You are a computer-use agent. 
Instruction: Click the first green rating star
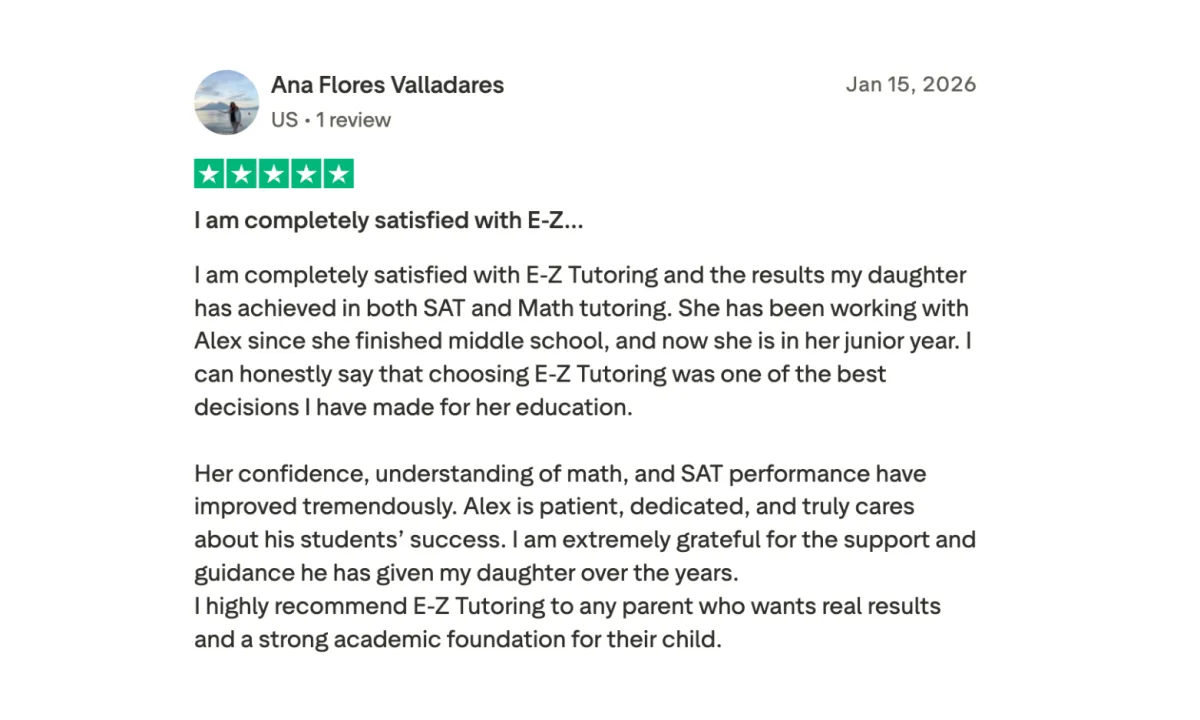[x=209, y=175]
